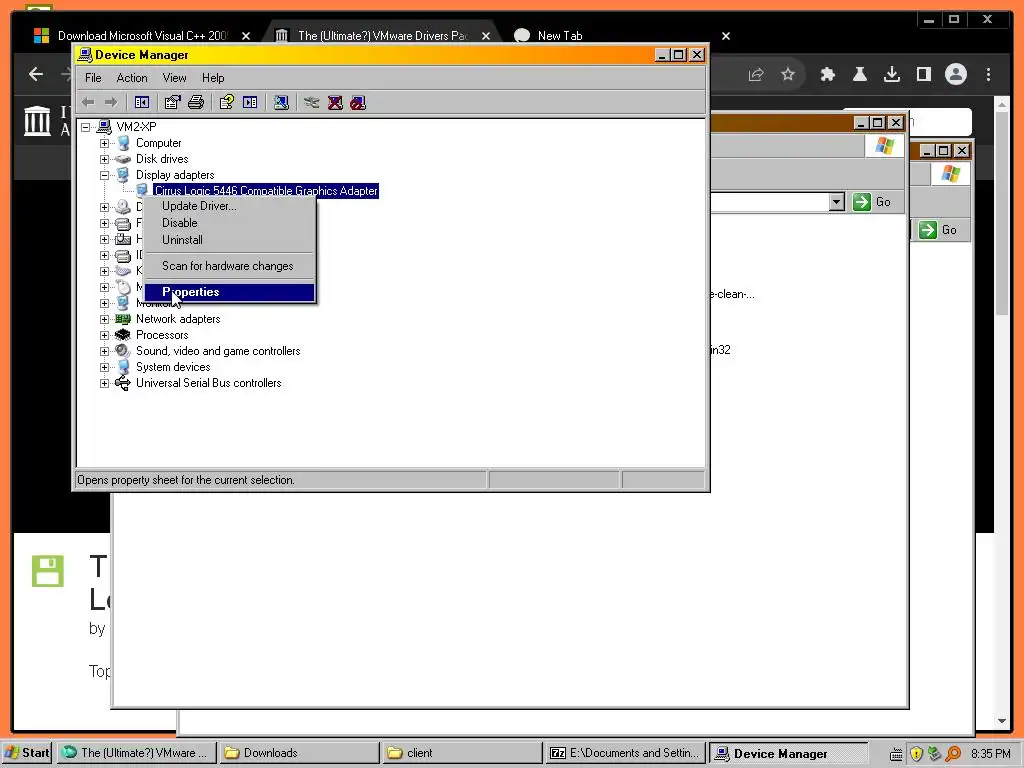Open the browser three-dot menu
This screenshot has width=1024, height=768.
pos(988,74)
